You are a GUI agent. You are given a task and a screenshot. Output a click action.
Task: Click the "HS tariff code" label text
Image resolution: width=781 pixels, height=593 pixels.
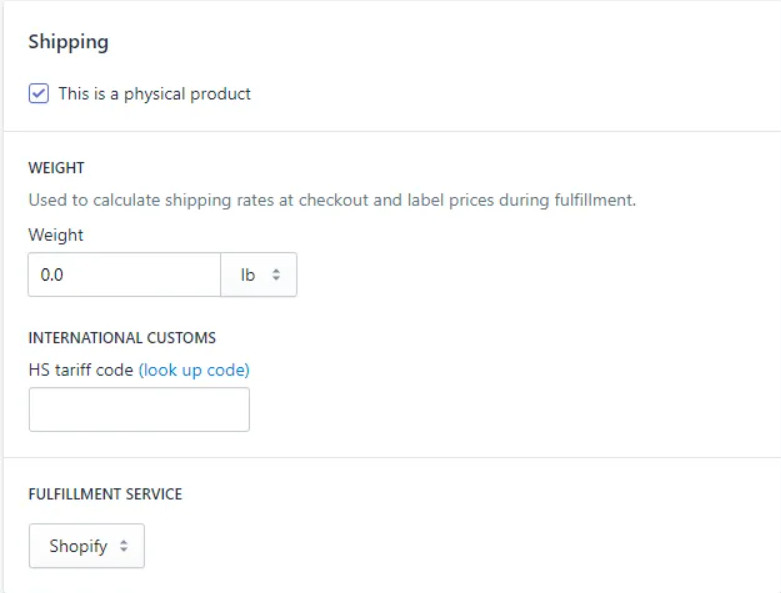(80, 370)
